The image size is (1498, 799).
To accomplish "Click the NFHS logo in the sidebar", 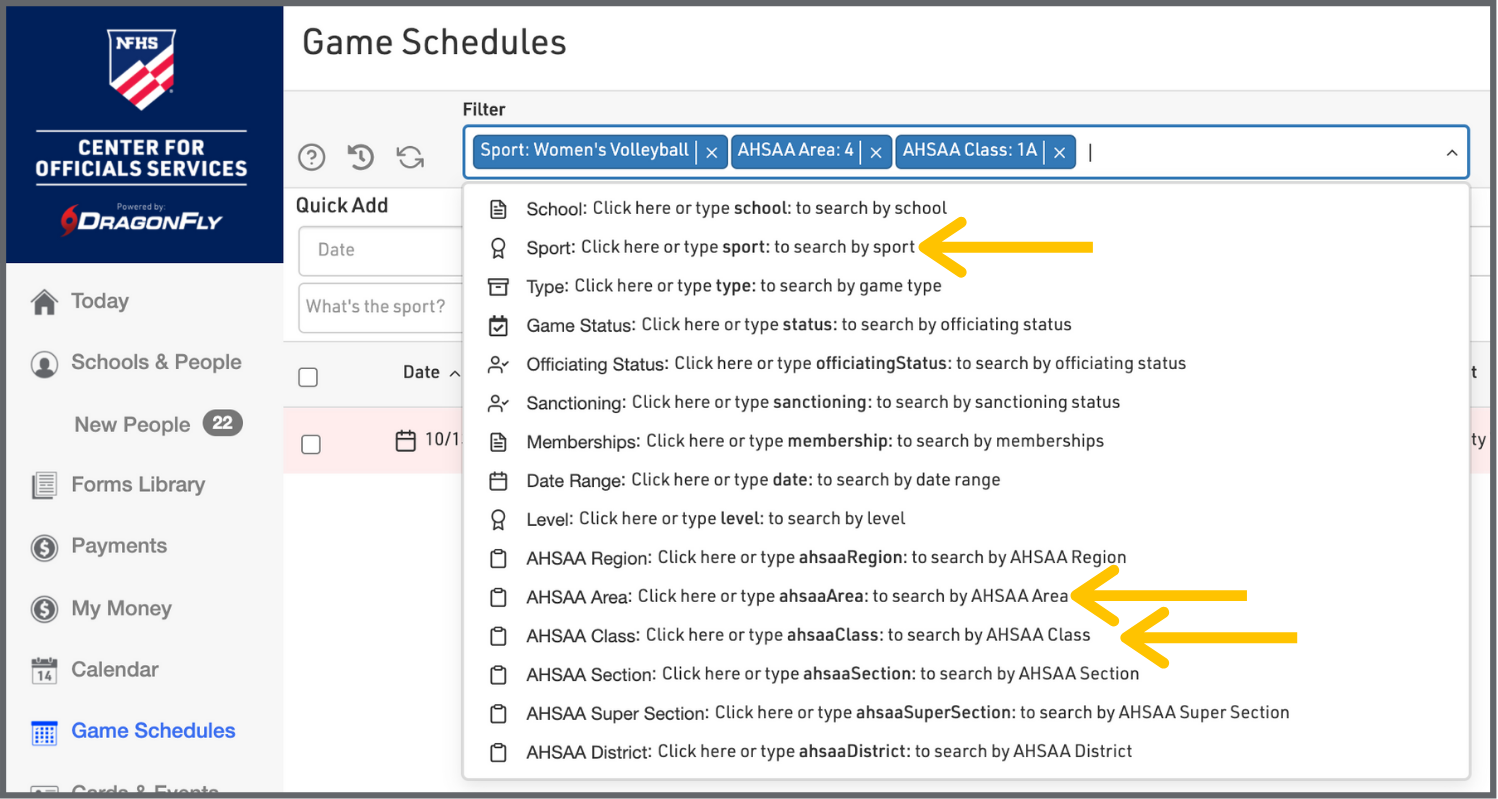I will point(141,68).
